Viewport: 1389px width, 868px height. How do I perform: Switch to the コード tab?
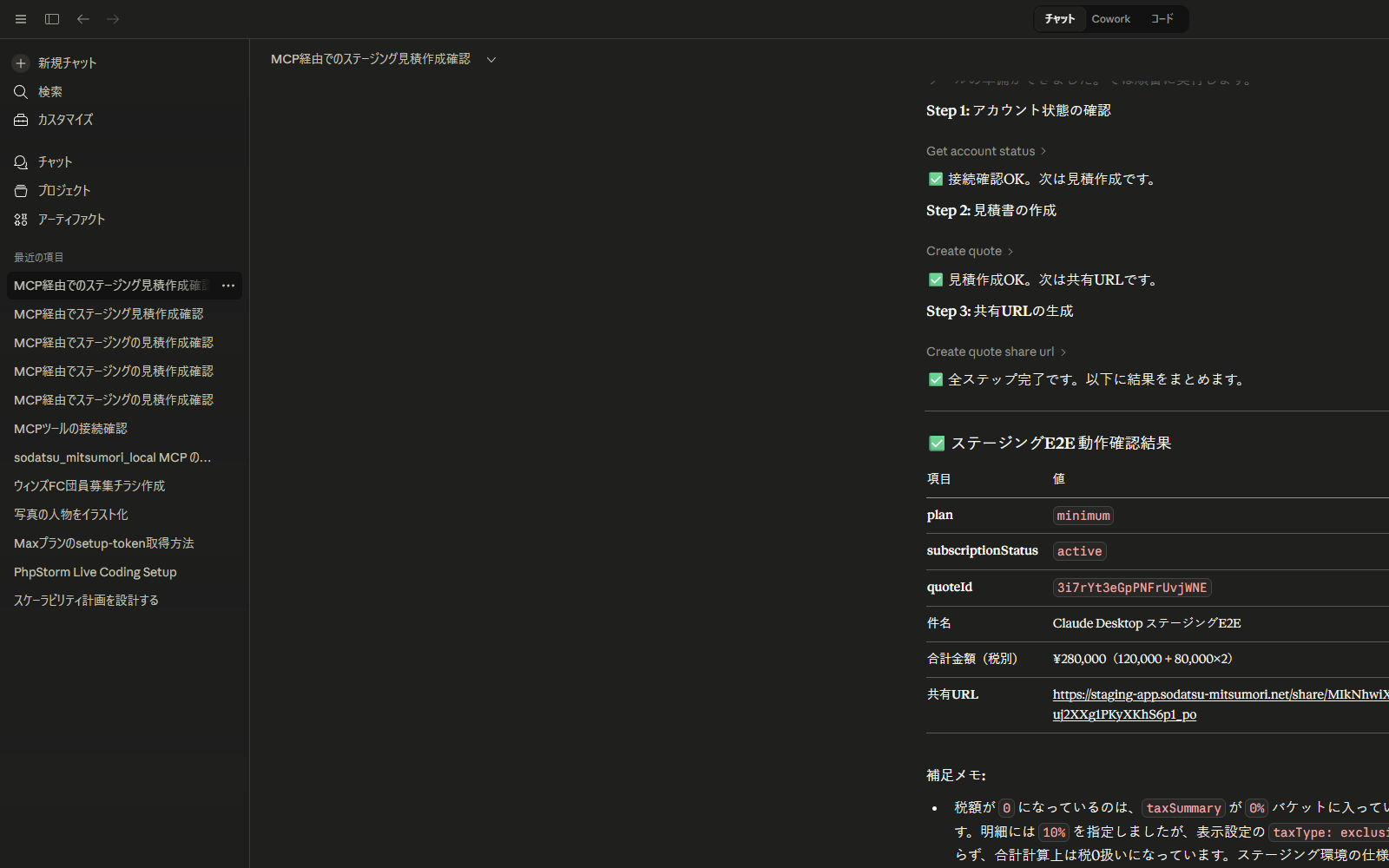pos(1162,18)
